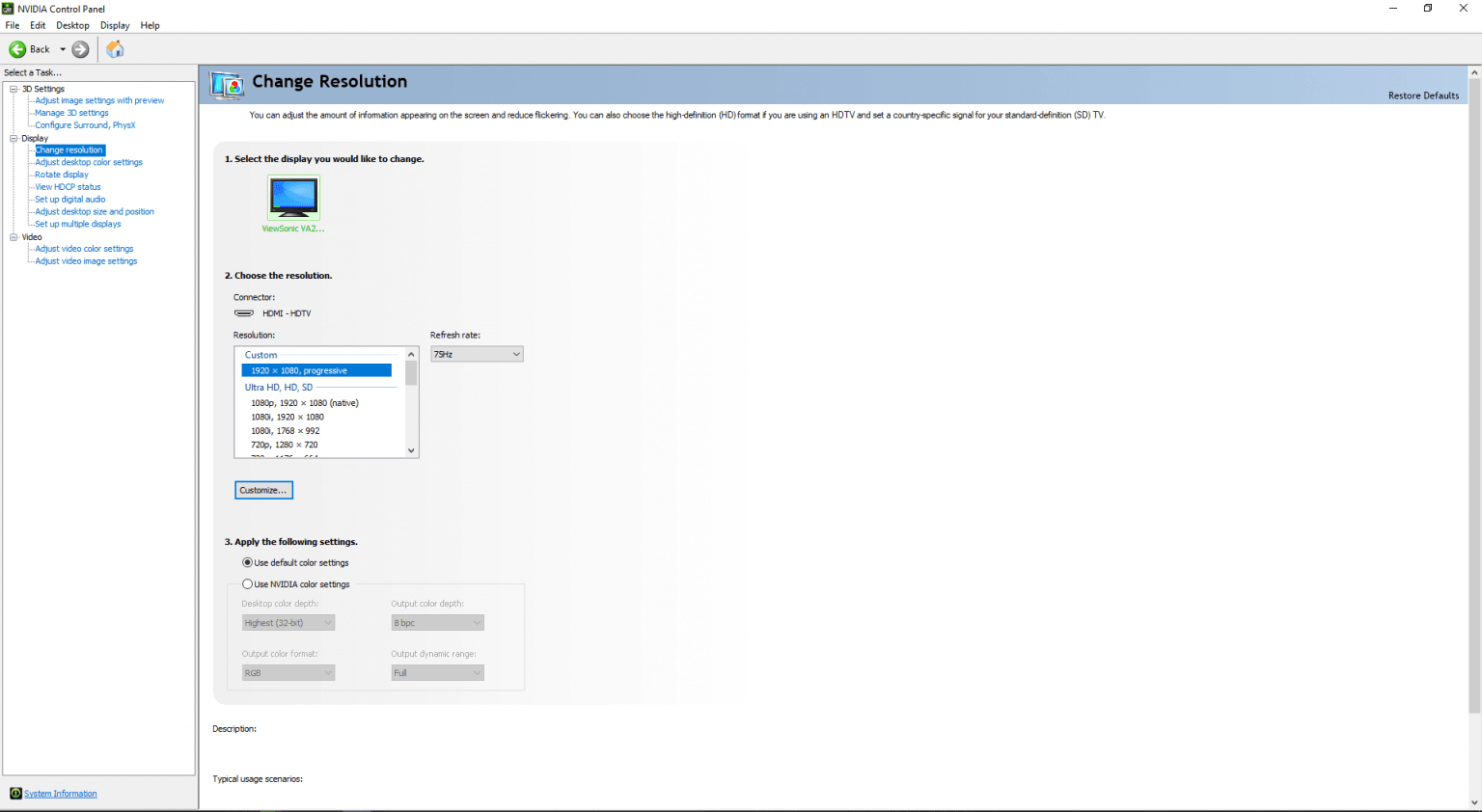The height and width of the screenshot is (812, 1482).
Task: Click the Change Resolution header icon
Action: 228,85
